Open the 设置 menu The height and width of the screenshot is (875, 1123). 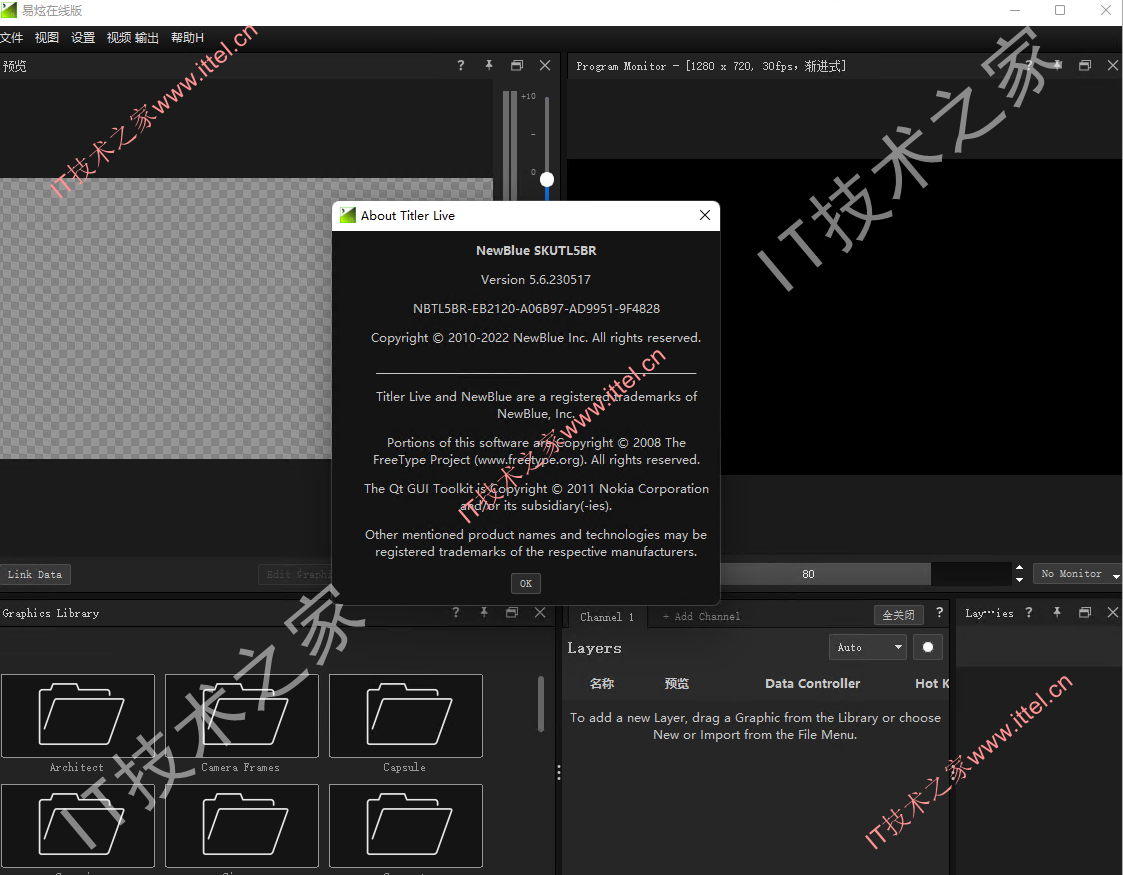(x=83, y=38)
